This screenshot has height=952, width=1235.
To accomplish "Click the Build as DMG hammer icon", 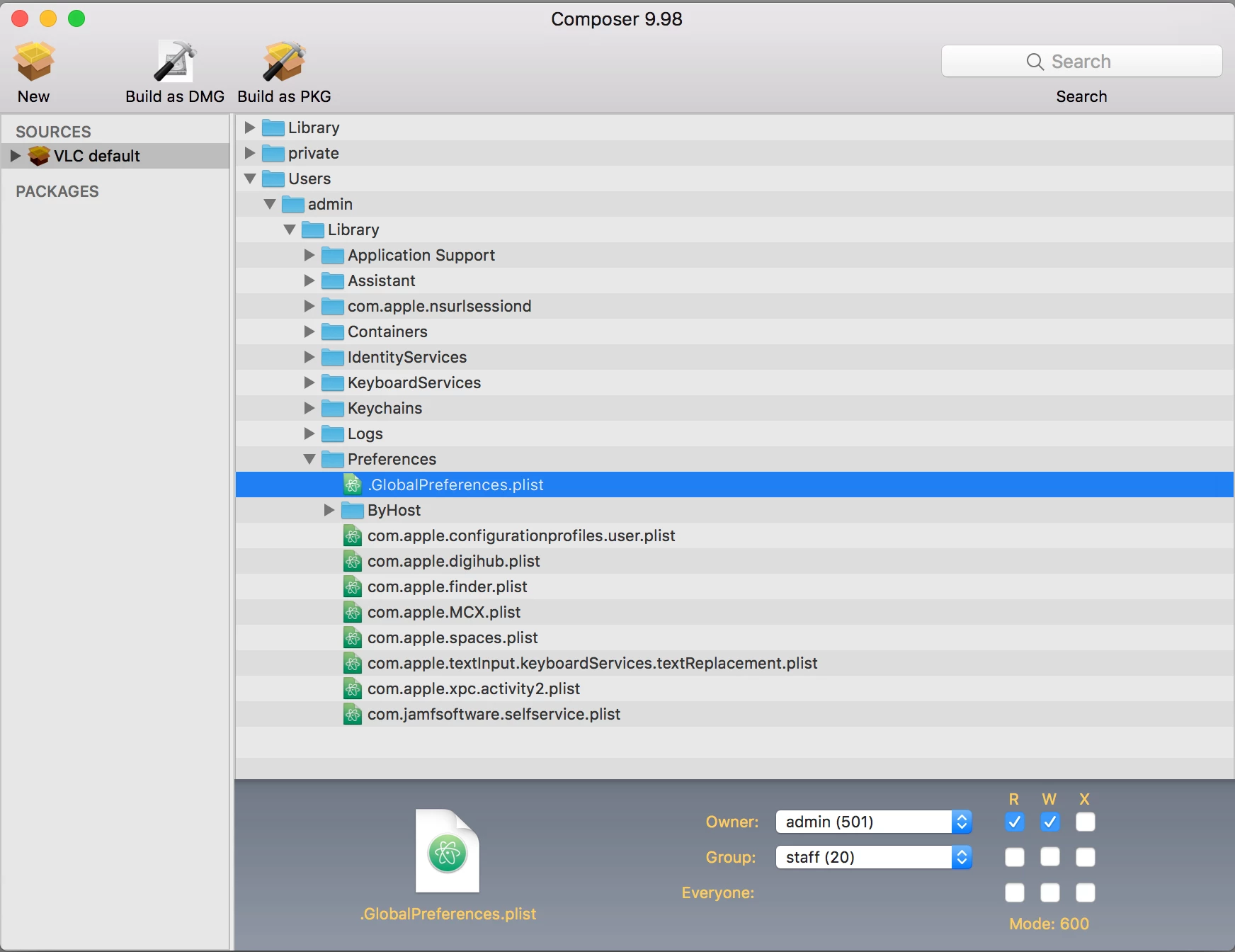I will point(175,60).
